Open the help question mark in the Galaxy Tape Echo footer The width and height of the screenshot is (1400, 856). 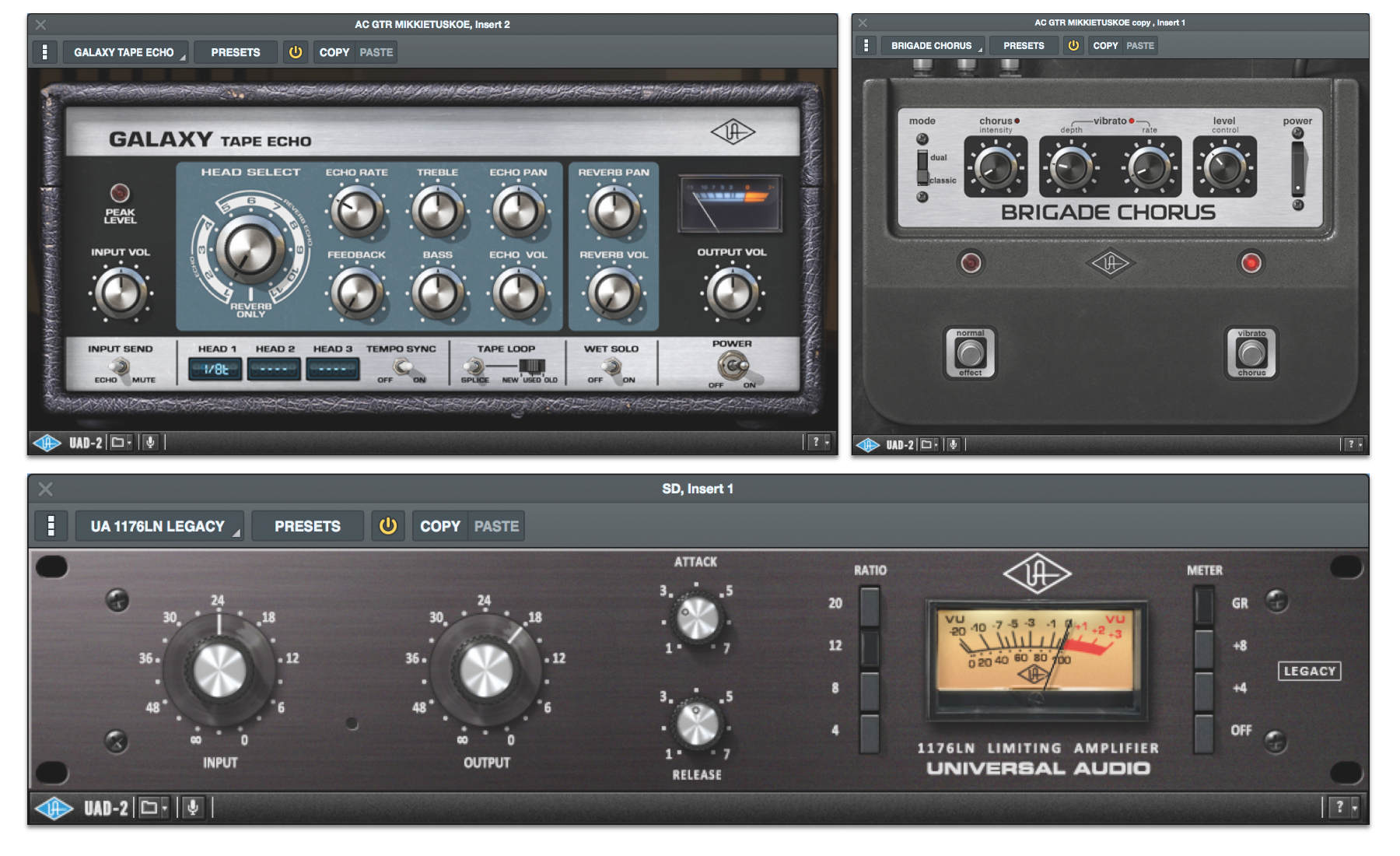point(819,442)
